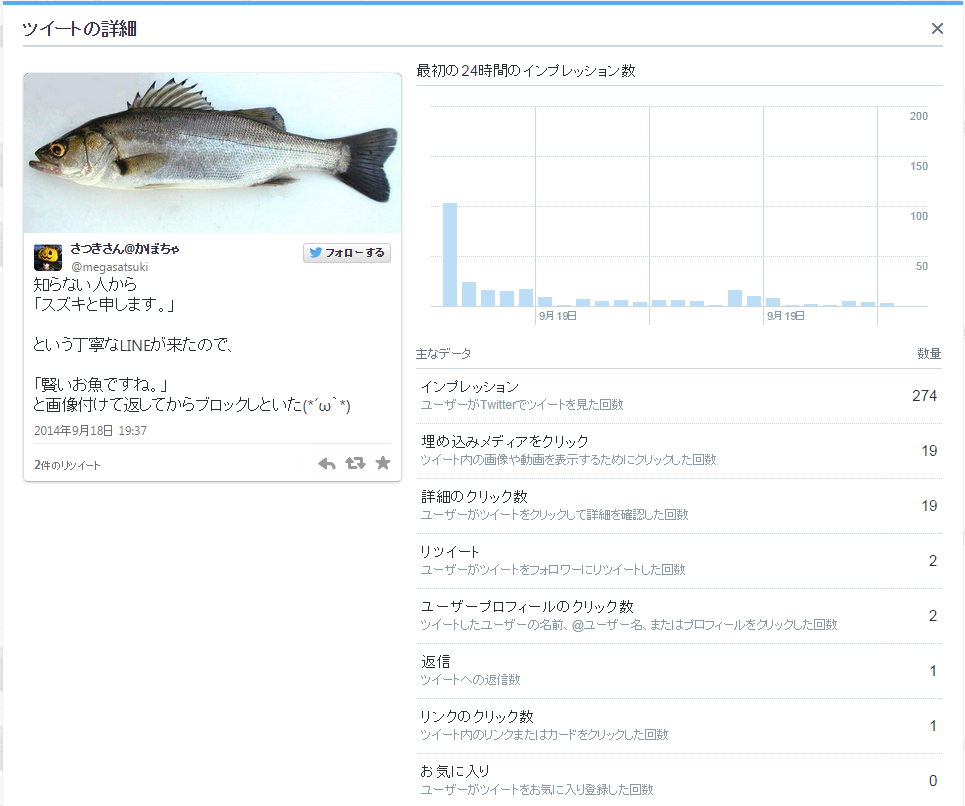Click the tweet text 「スズキと申します。」

pos(105,305)
